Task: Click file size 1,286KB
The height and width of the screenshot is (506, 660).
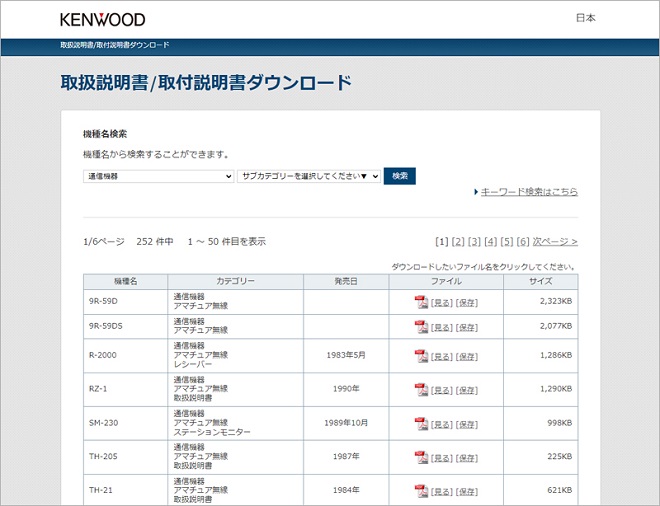Action: tap(556, 355)
